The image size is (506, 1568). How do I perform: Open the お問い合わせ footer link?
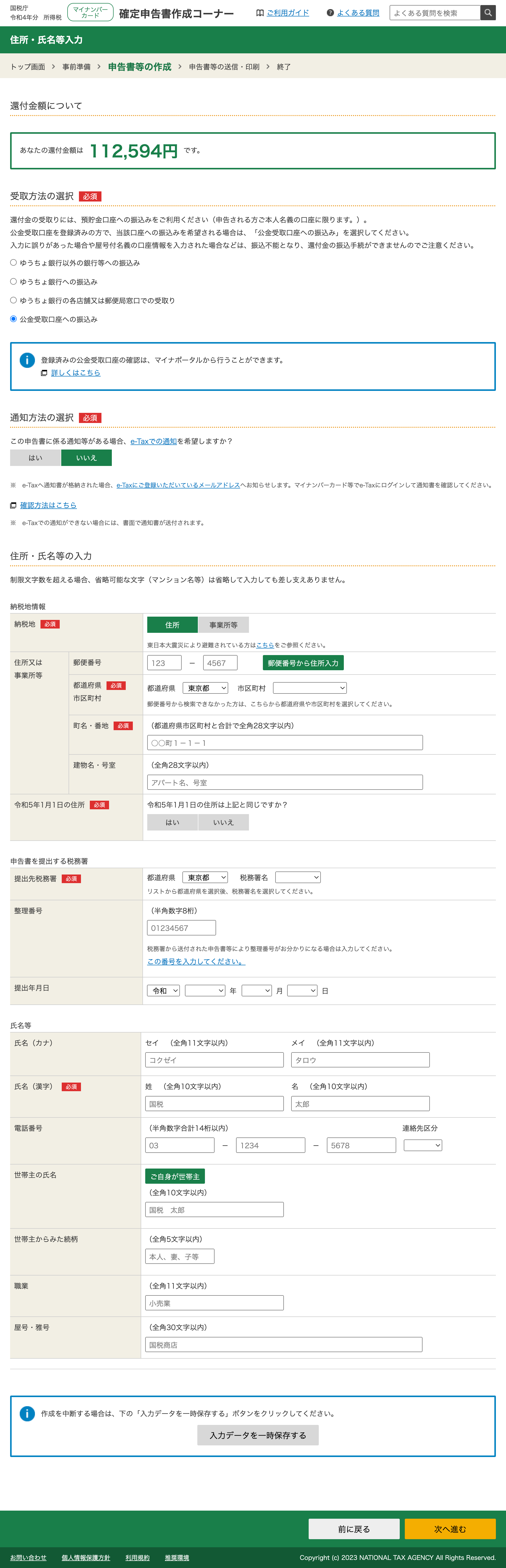coord(28,1558)
